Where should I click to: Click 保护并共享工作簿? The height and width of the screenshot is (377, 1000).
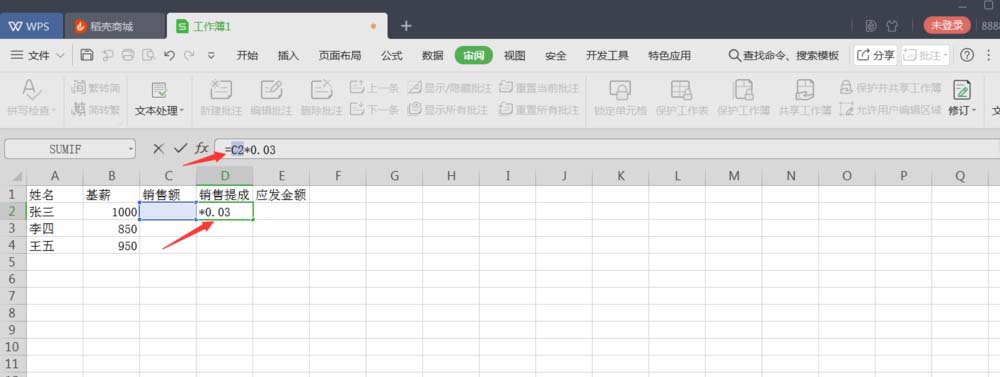point(890,87)
